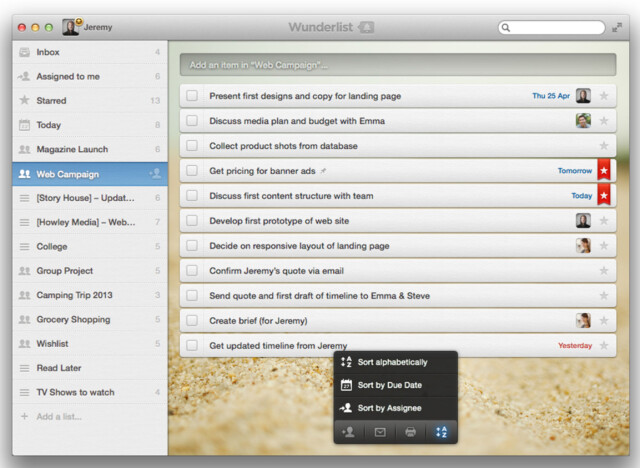Open Jeremy's profile avatar

coord(70,27)
